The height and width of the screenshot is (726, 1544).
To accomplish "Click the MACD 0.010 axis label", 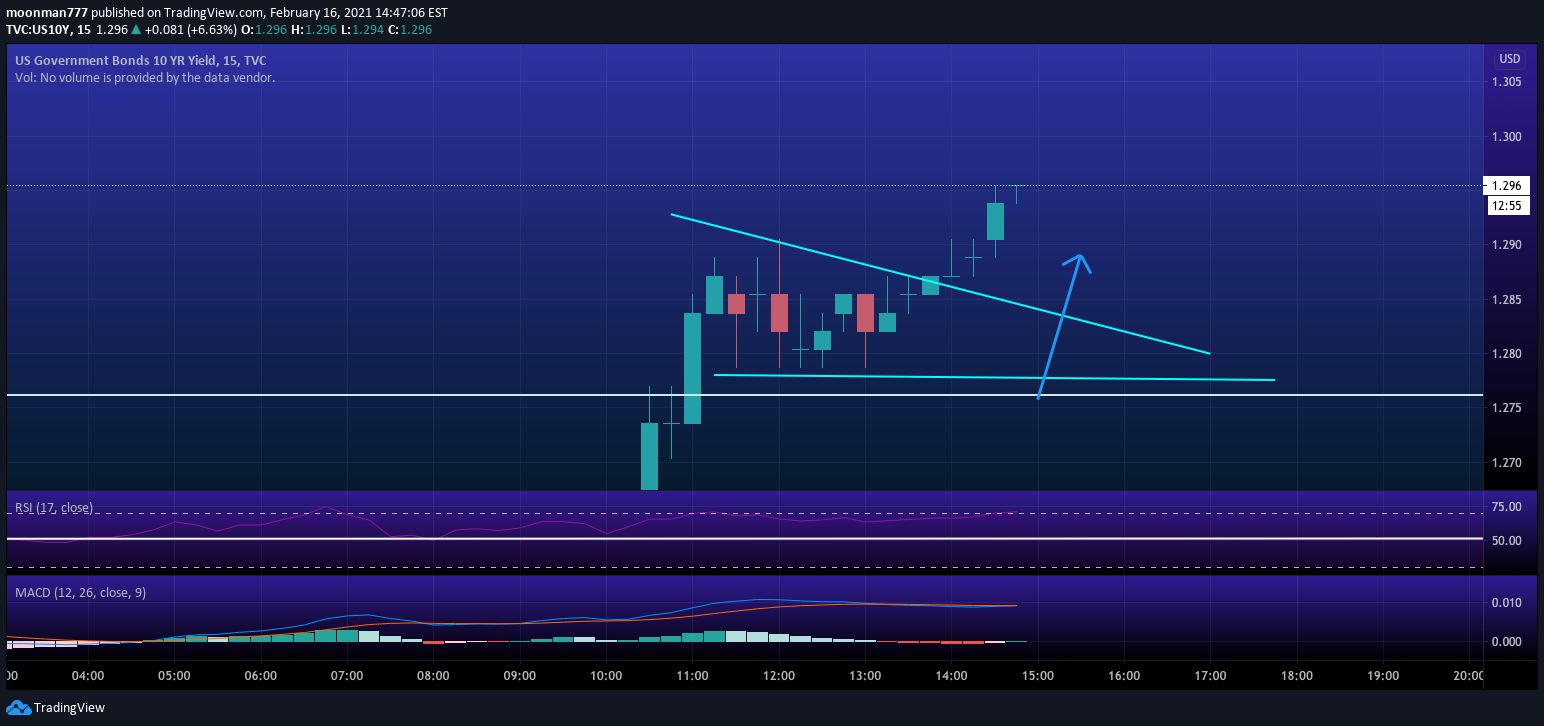I will pyautogui.click(x=1506, y=603).
